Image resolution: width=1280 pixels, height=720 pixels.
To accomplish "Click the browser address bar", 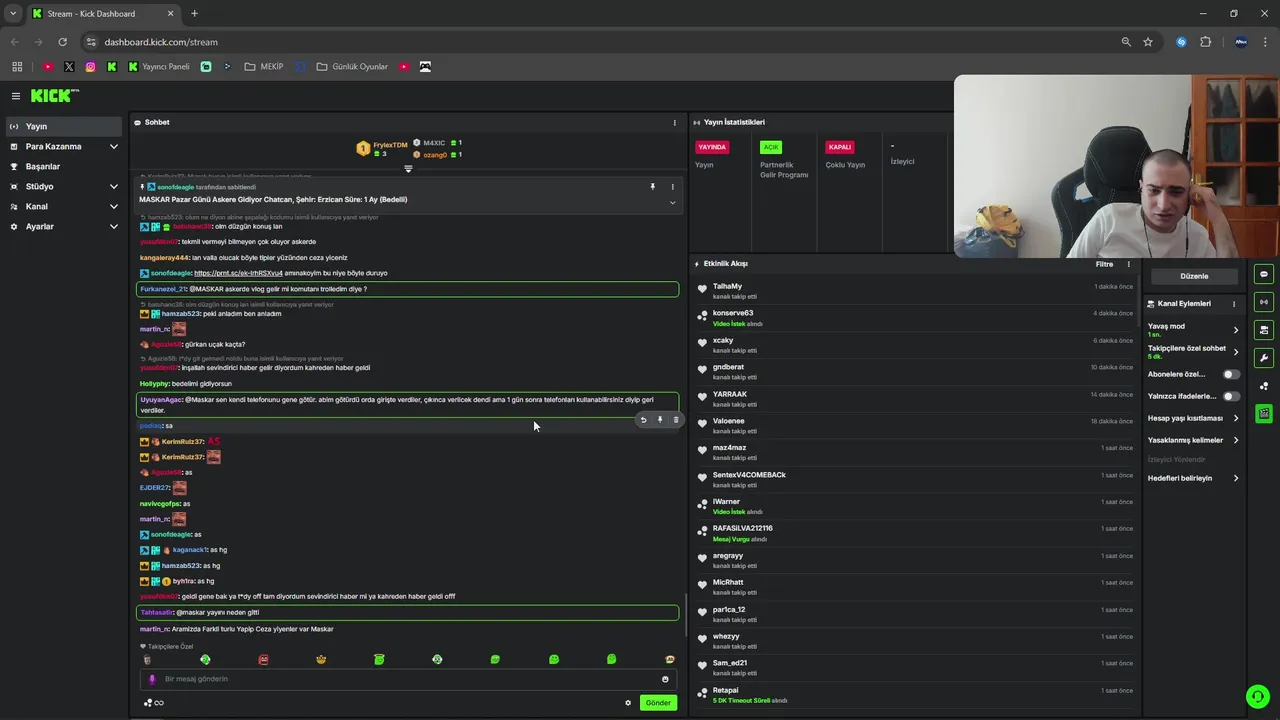I will (x=600, y=42).
